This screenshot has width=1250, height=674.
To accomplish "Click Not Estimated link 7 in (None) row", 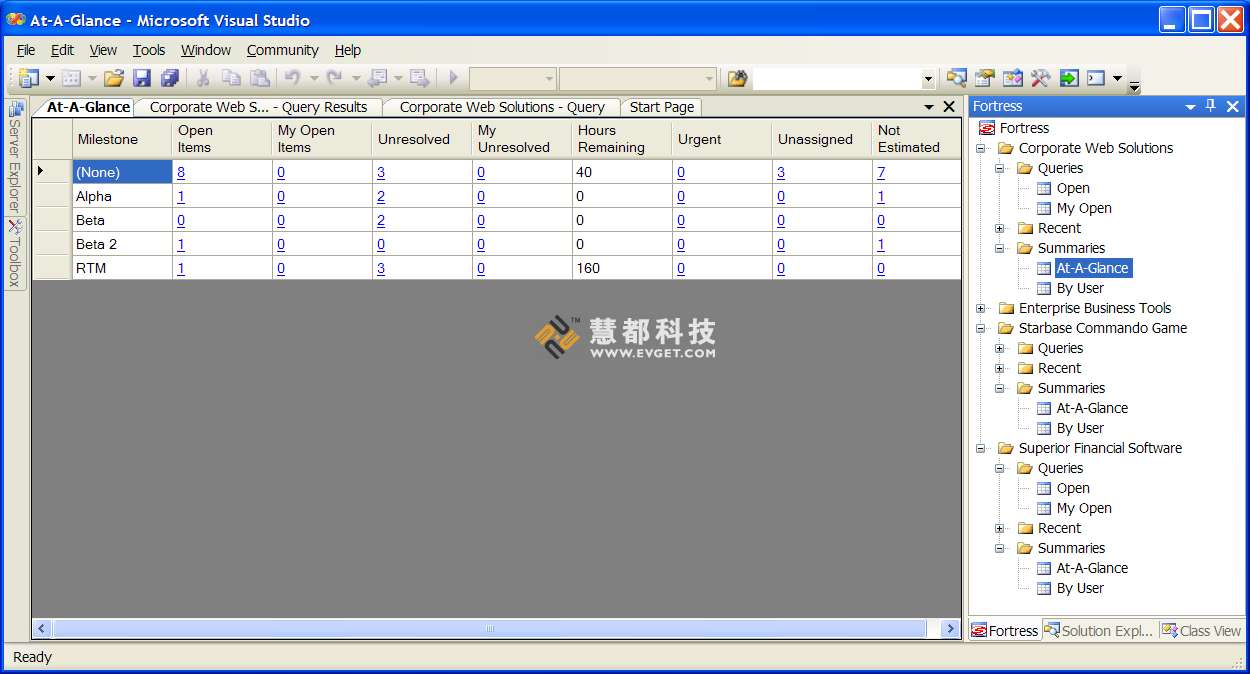I will coord(881,172).
